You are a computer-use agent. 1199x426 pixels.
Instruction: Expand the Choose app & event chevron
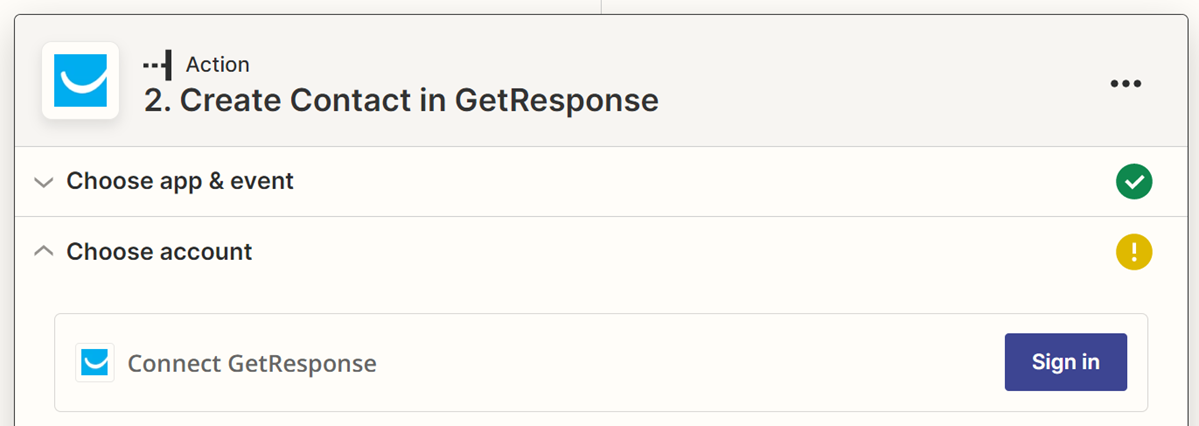pyautogui.click(x=43, y=182)
